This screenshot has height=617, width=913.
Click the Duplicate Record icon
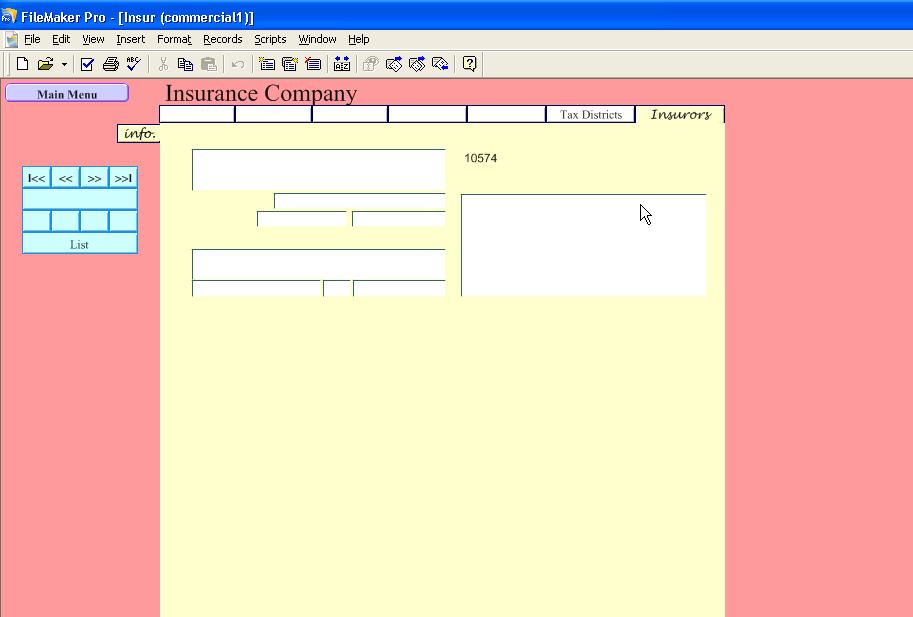coord(290,64)
